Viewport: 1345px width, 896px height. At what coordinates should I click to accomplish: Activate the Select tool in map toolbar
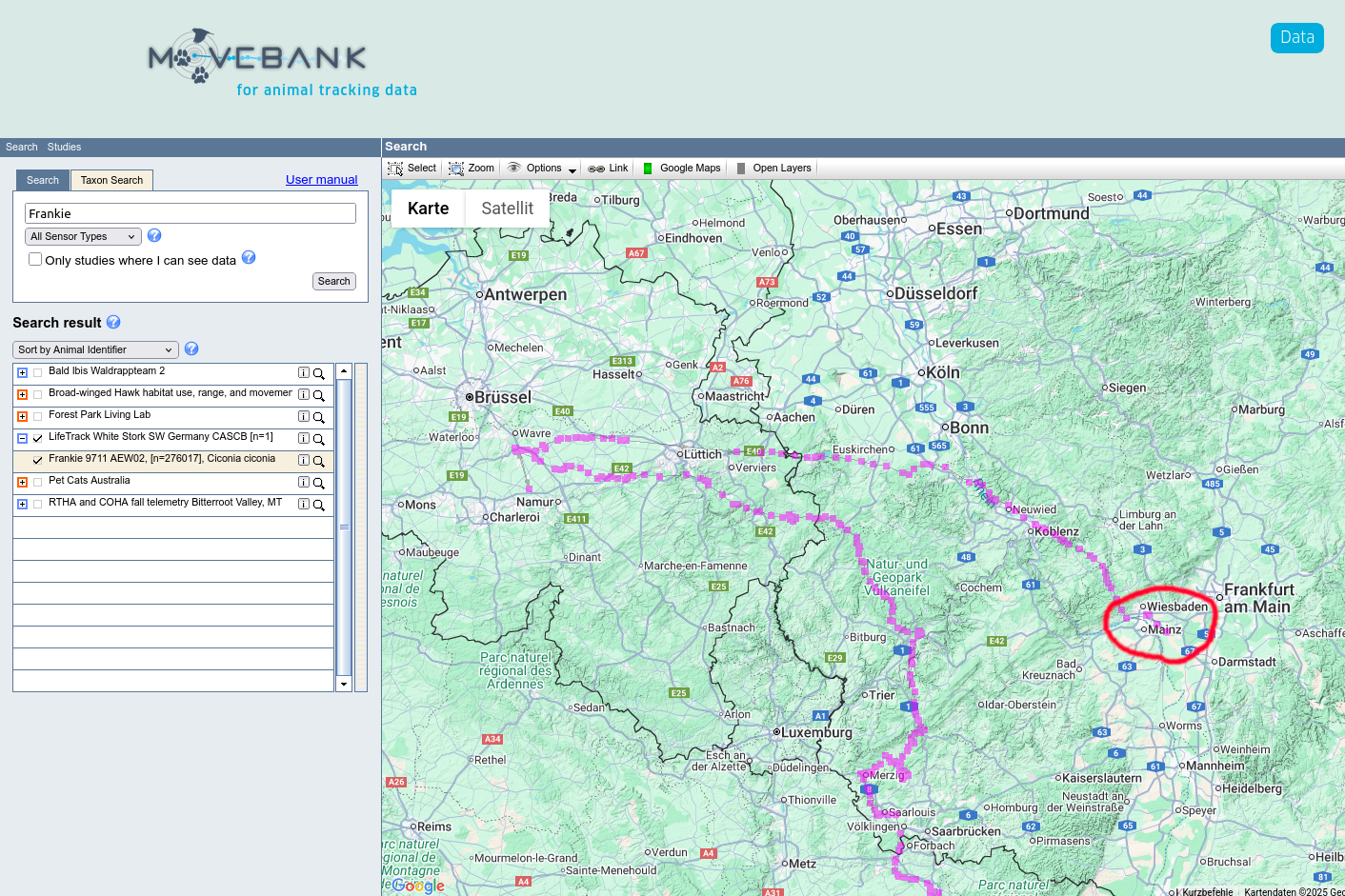(x=412, y=169)
